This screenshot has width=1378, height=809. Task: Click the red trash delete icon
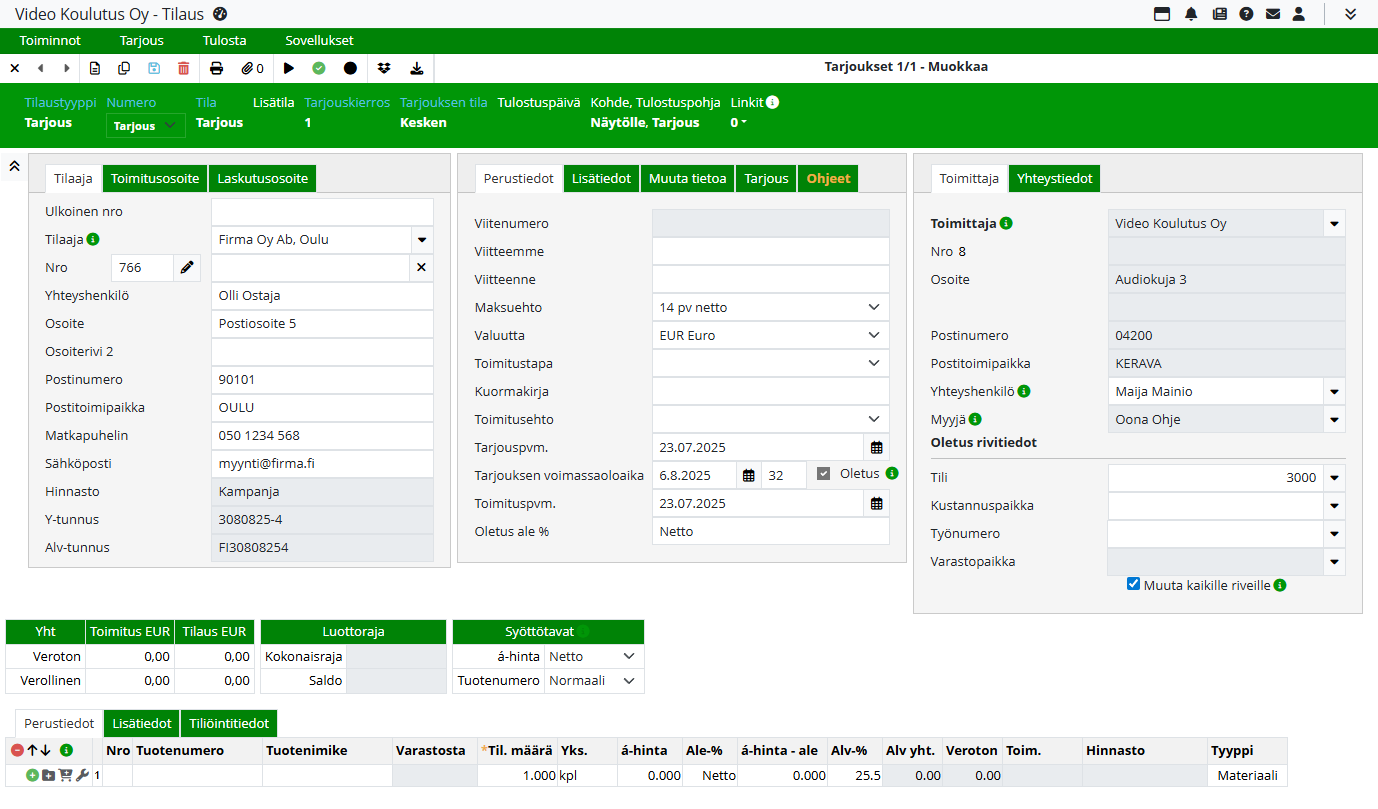183,68
